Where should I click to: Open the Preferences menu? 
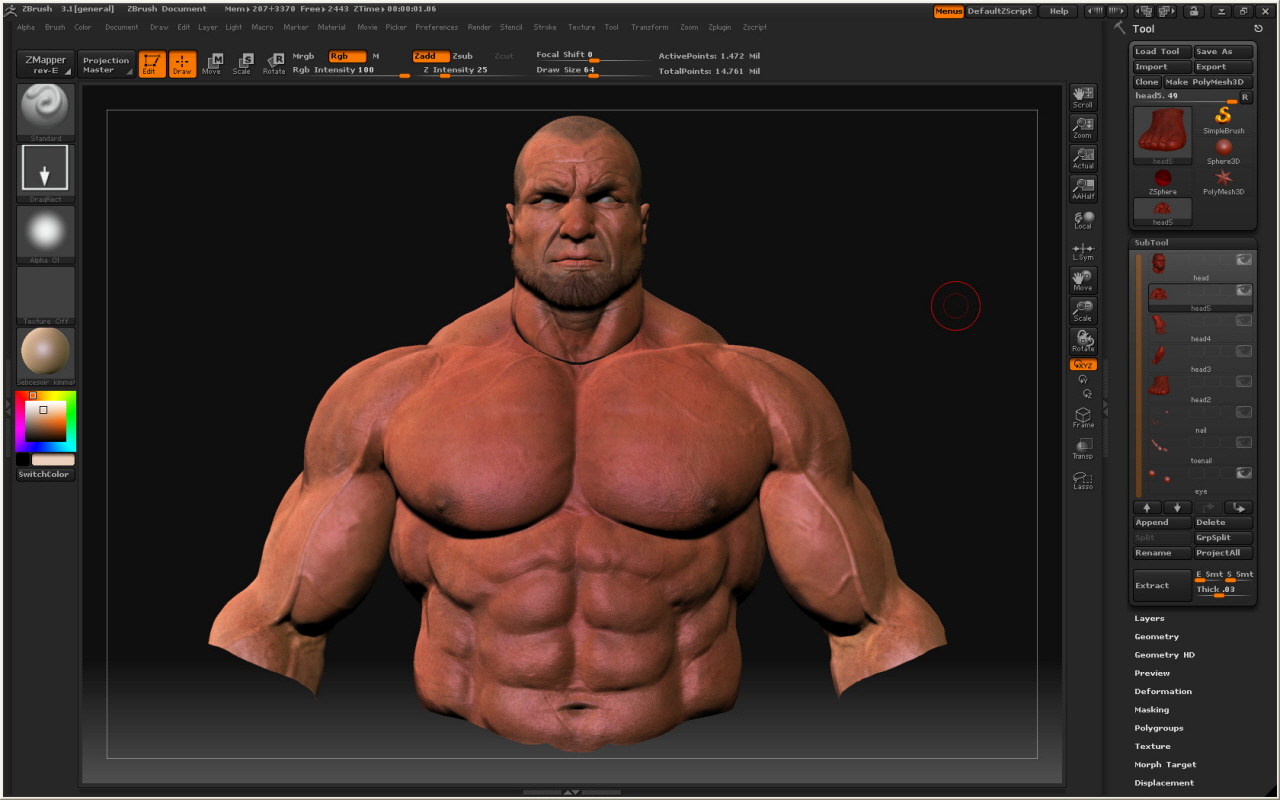[437, 27]
